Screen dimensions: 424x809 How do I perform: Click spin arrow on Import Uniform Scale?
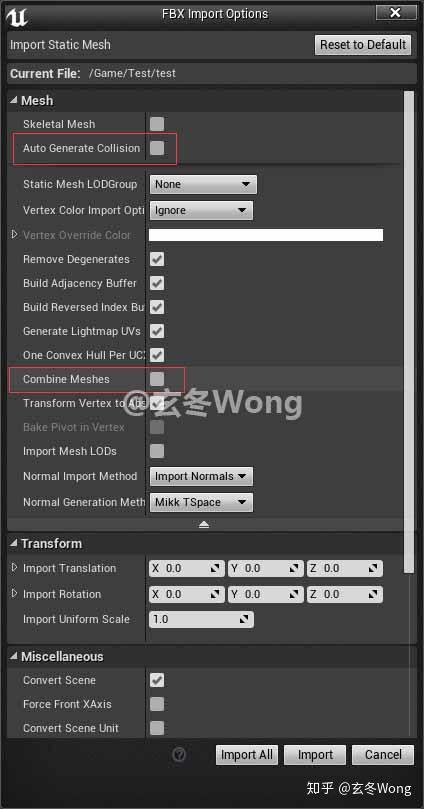click(244, 619)
